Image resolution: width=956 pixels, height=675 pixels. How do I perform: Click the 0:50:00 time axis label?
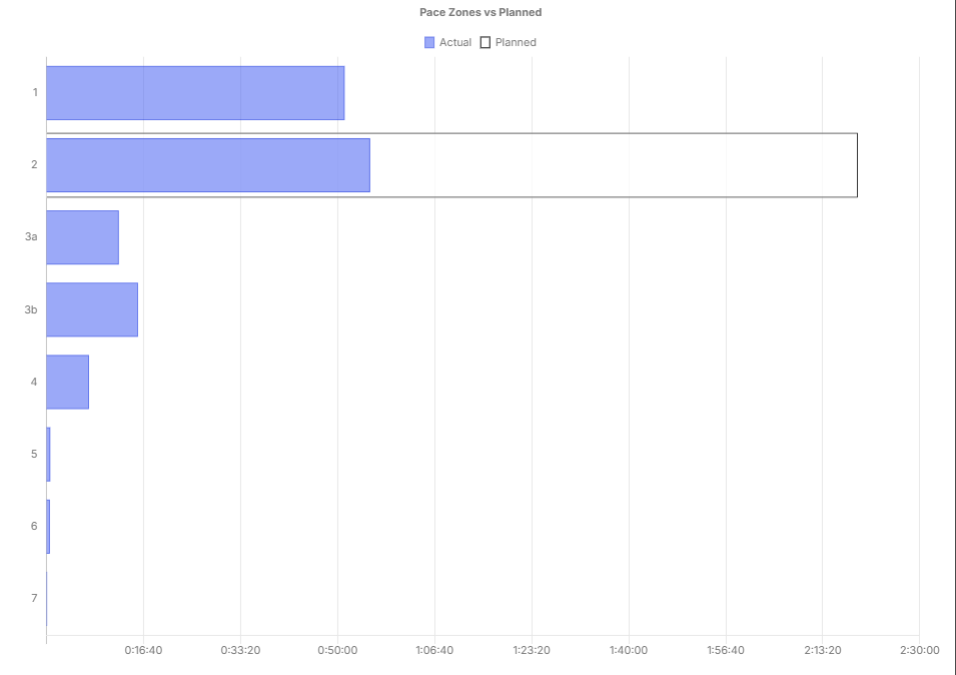pyautogui.click(x=337, y=650)
